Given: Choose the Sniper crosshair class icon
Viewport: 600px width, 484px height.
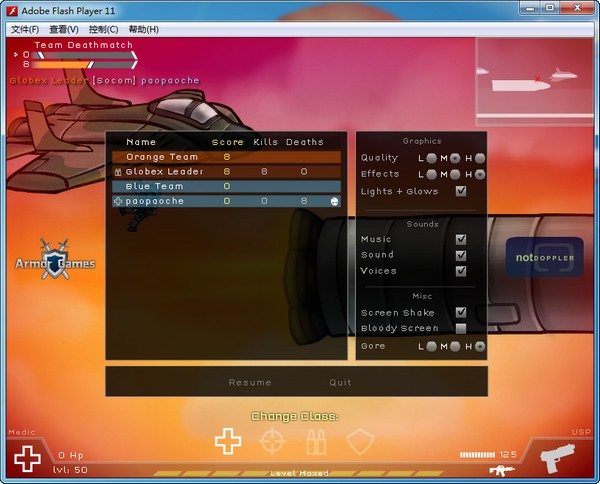Looking at the screenshot, I should tap(272, 441).
